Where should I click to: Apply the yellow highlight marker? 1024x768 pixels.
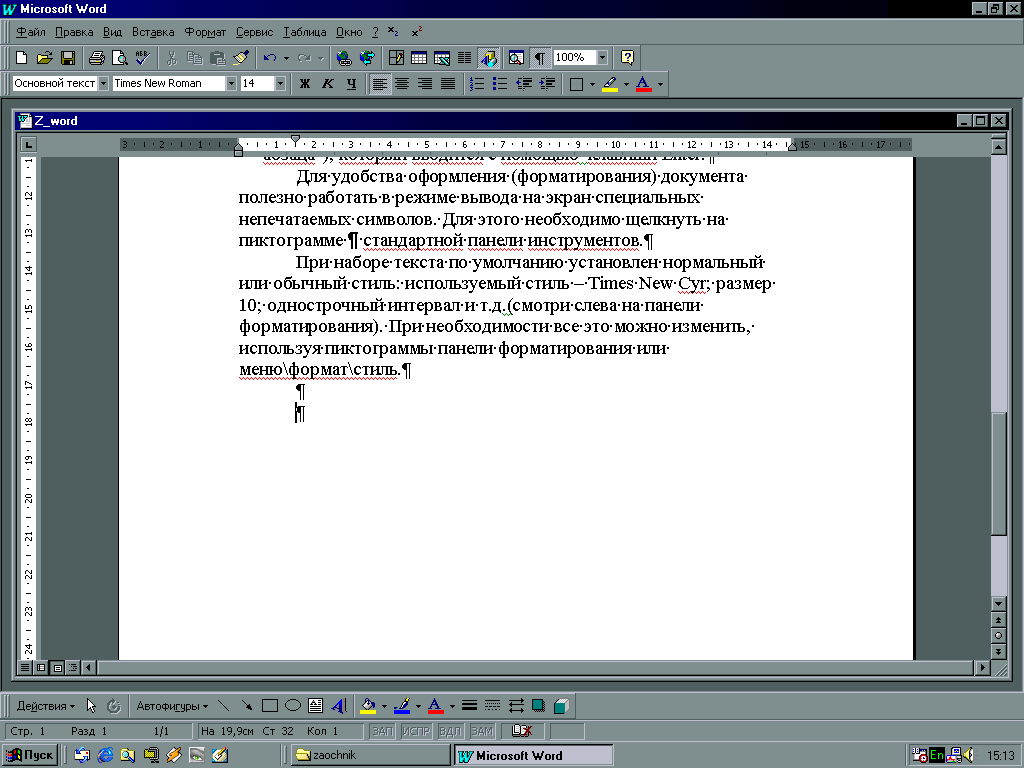coord(610,84)
